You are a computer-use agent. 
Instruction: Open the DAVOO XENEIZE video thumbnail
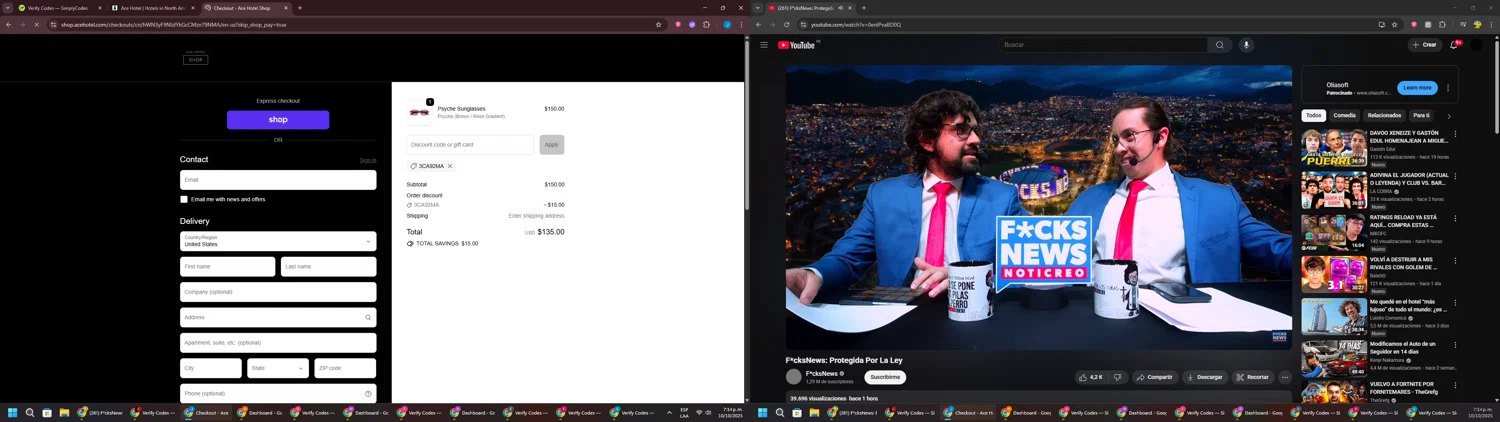(x=1333, y=148)
